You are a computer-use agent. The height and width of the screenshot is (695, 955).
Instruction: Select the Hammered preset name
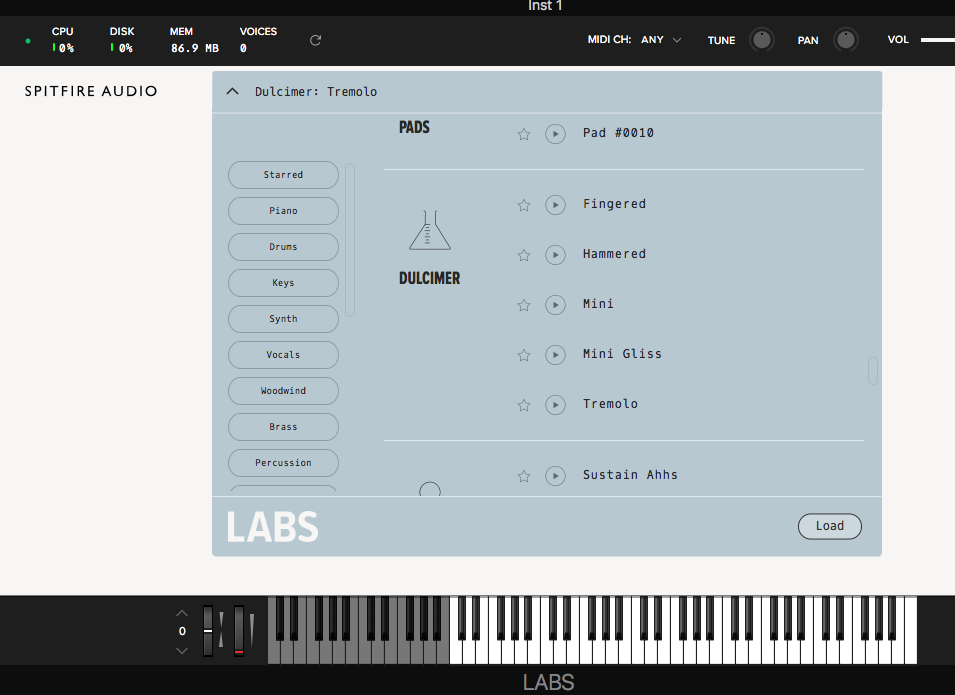(614, 254)
